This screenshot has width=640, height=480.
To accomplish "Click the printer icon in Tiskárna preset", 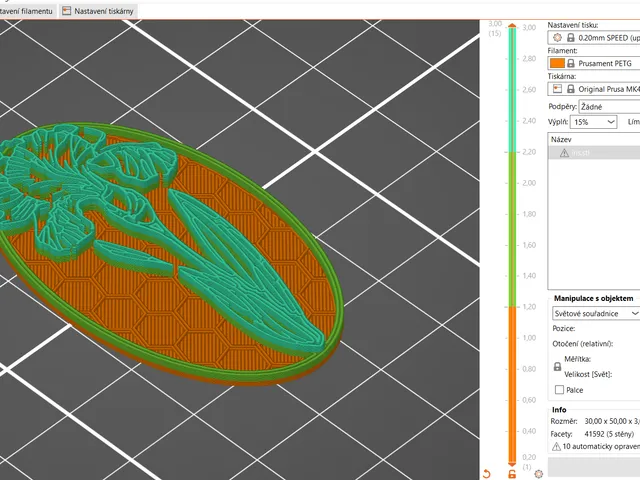I will [x=557, y=89].
